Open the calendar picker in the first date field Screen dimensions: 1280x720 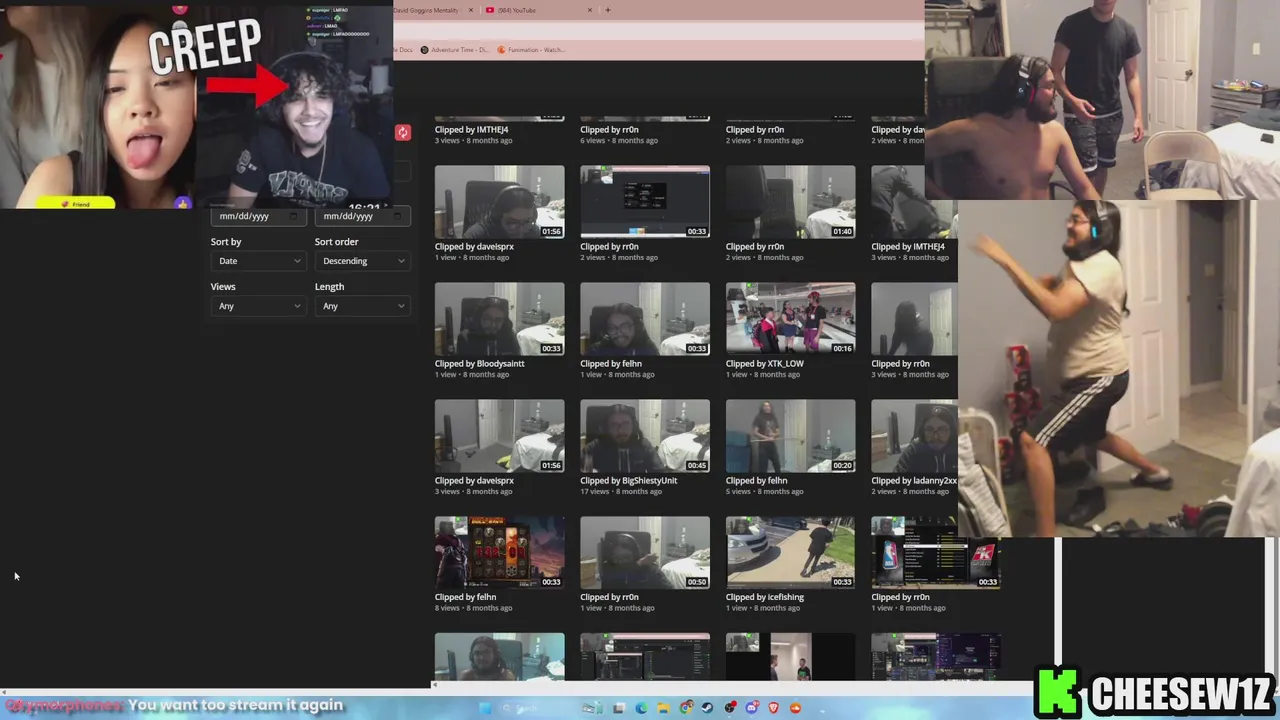click(x=293, y=216)
